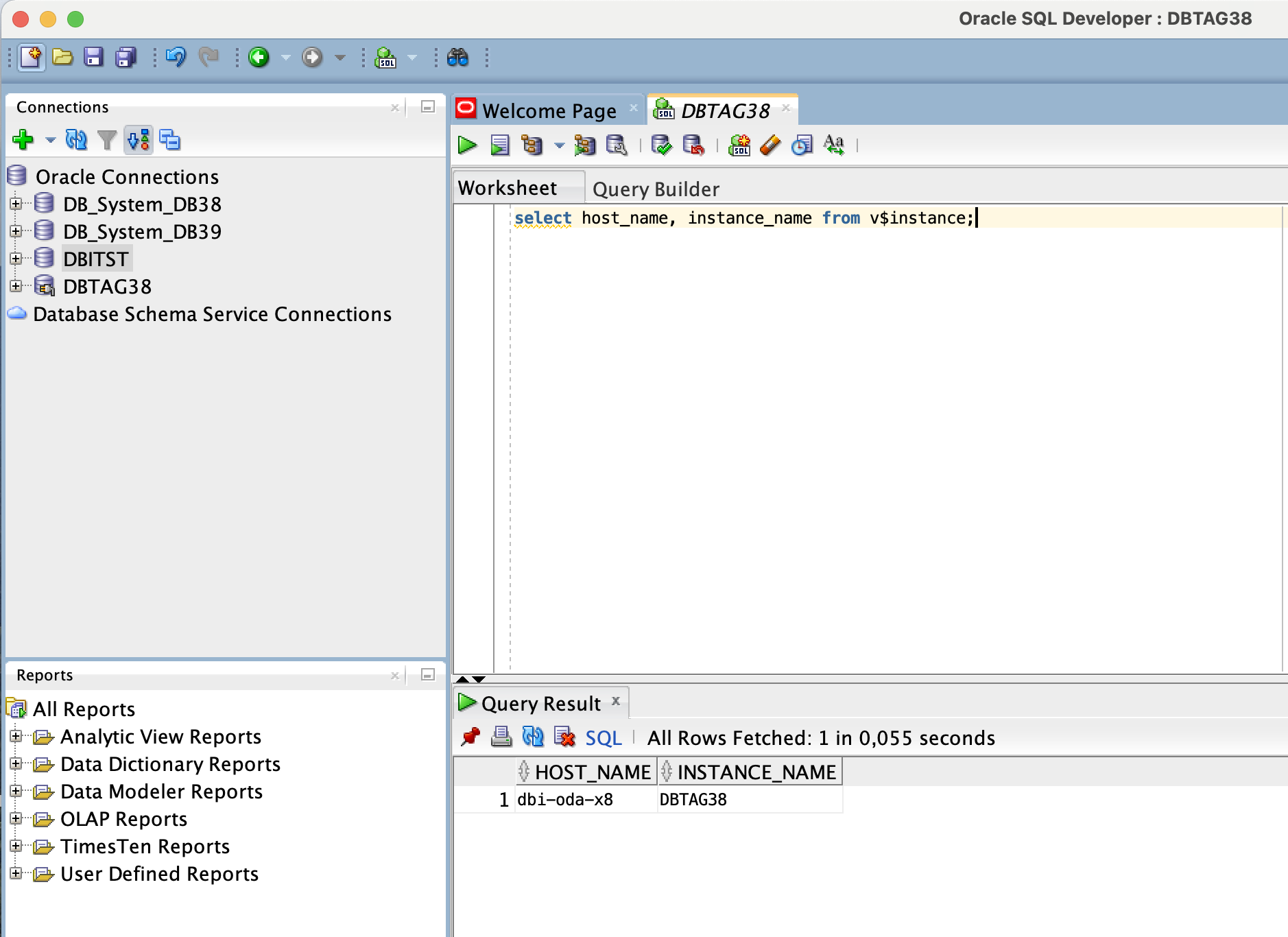Screen dimensions: 1288x937
Task: Sort by the HOST_NAME column header
Action: (586, 772)
